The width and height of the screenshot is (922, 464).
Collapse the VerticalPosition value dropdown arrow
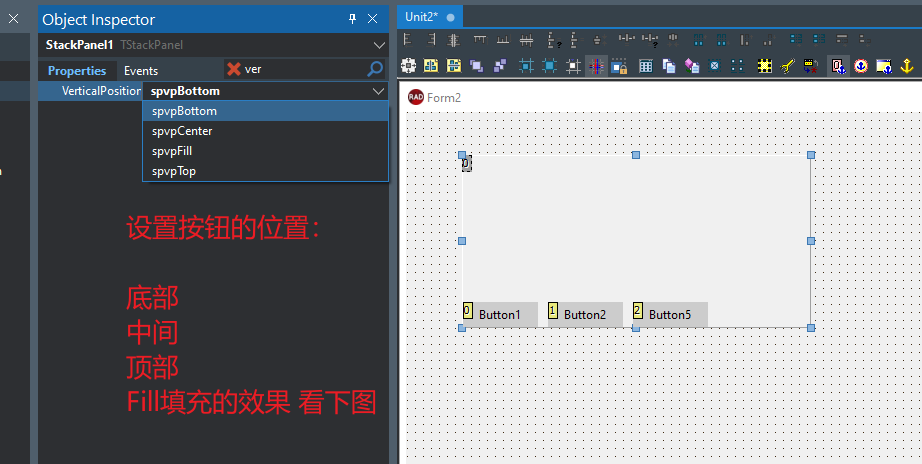377,91
